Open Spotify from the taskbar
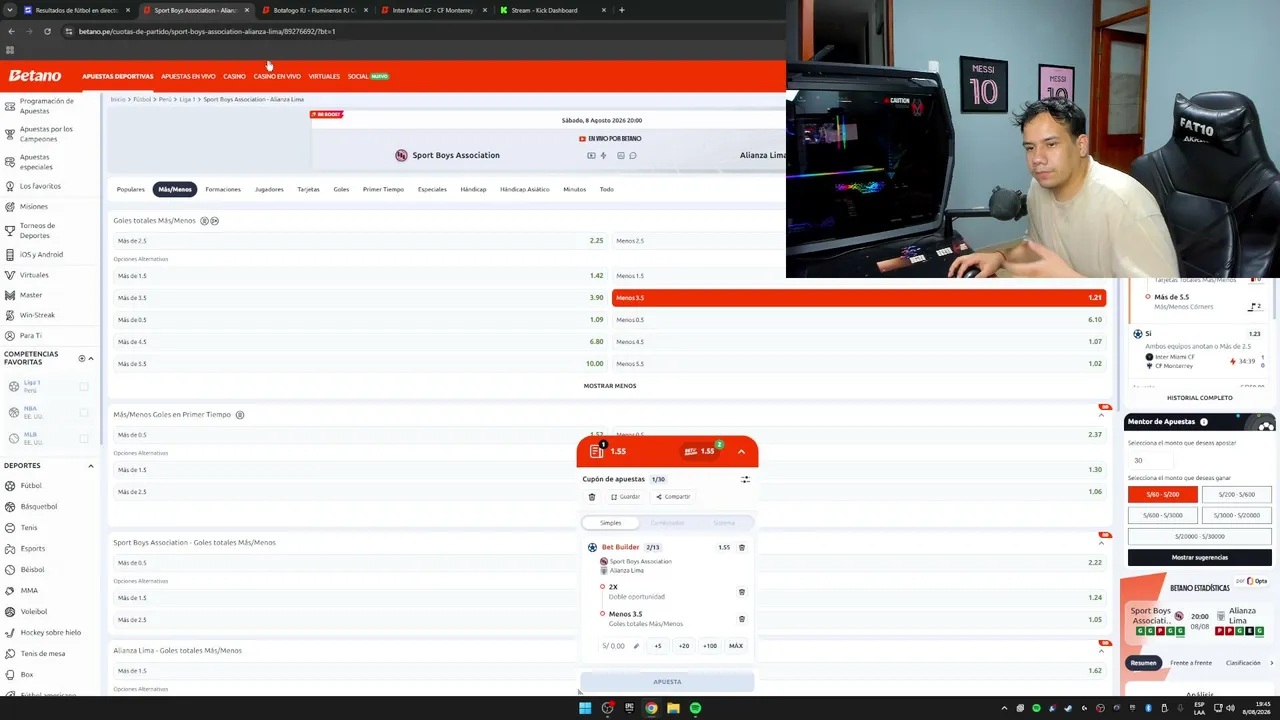The image size is (1280, 720). (x=695, y=708)
